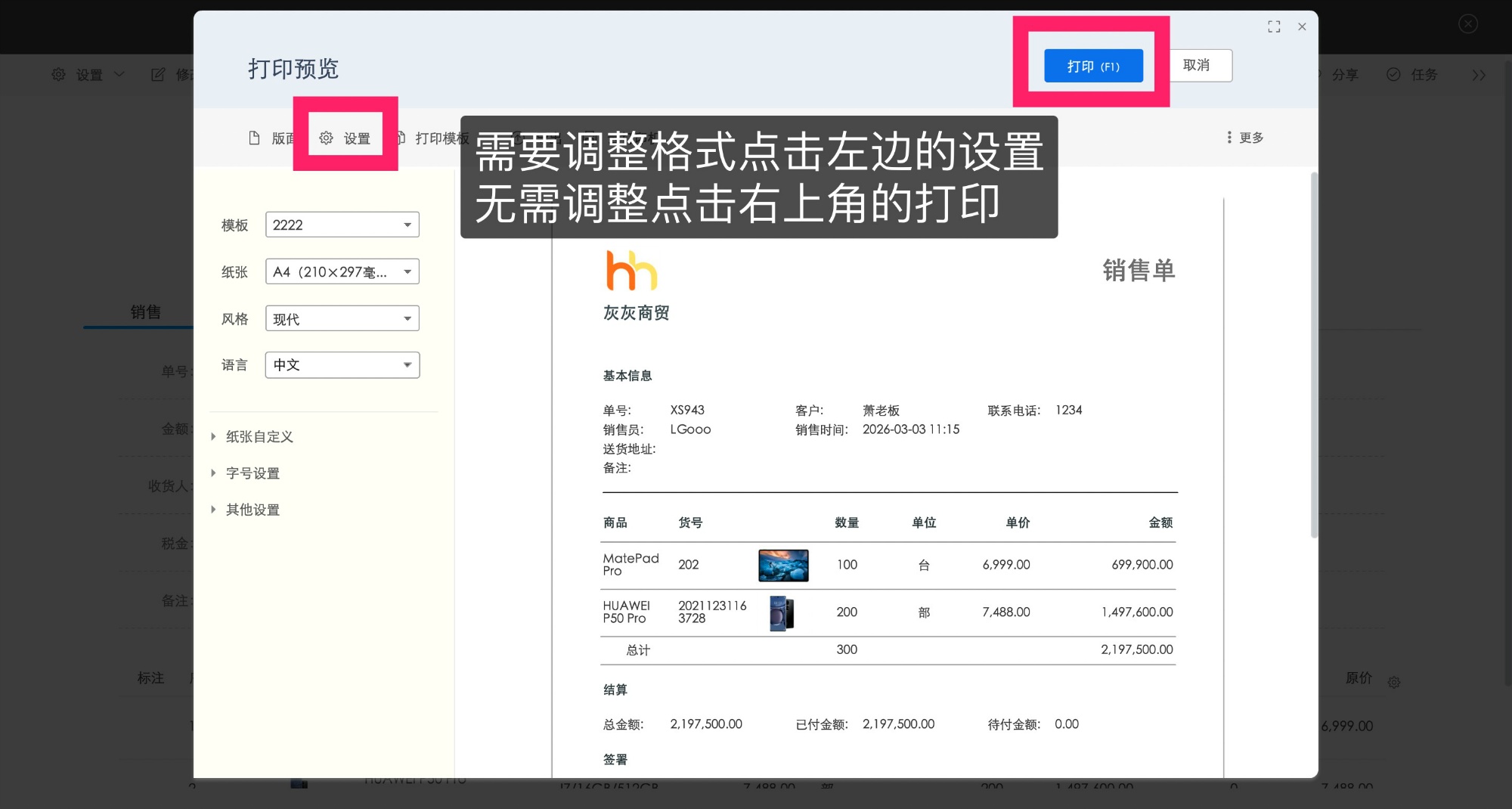Click the MatePad Pro product thumbnail
The height and width of the screenshot is (809, 1512).
point(784,565)
